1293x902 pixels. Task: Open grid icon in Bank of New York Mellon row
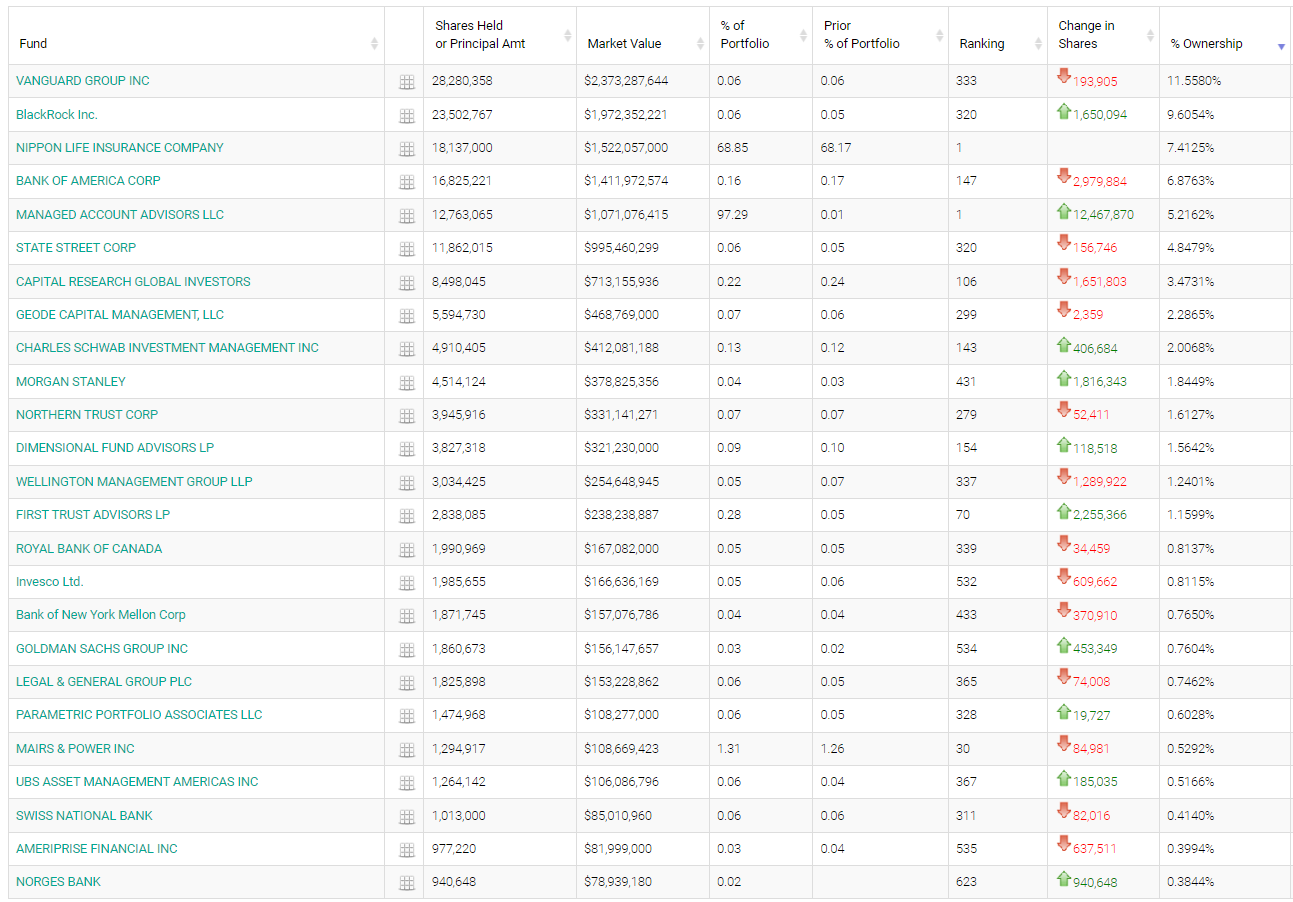(x=406, y=617)
